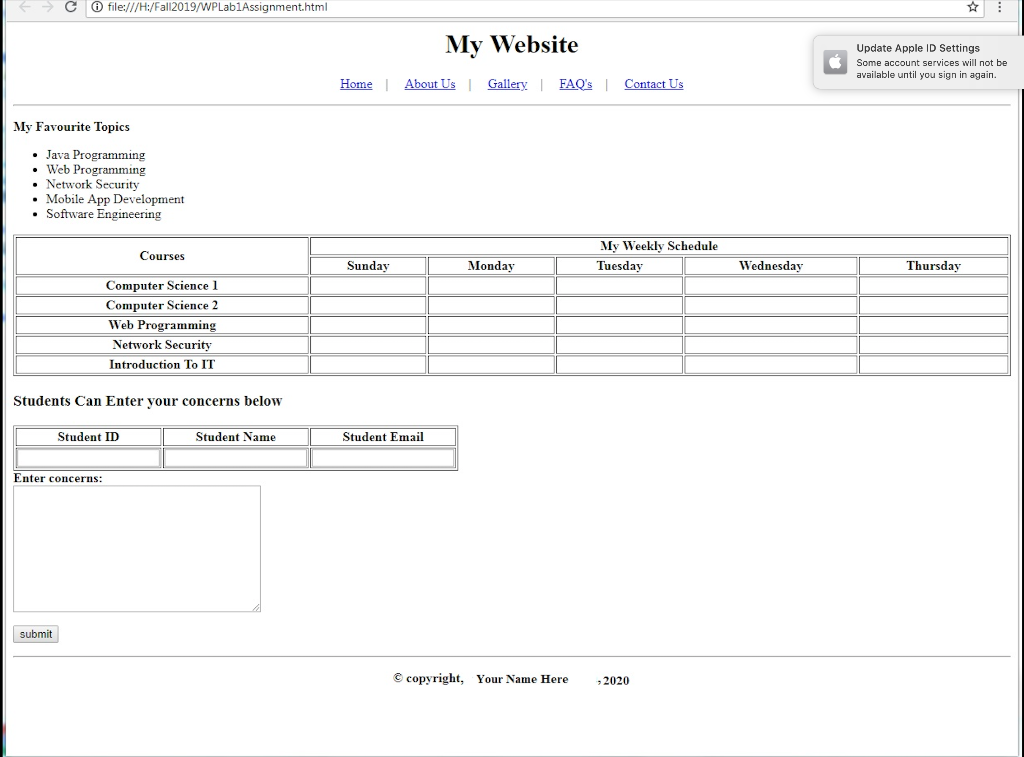Focus the Student Email input field

coord(383,458)
